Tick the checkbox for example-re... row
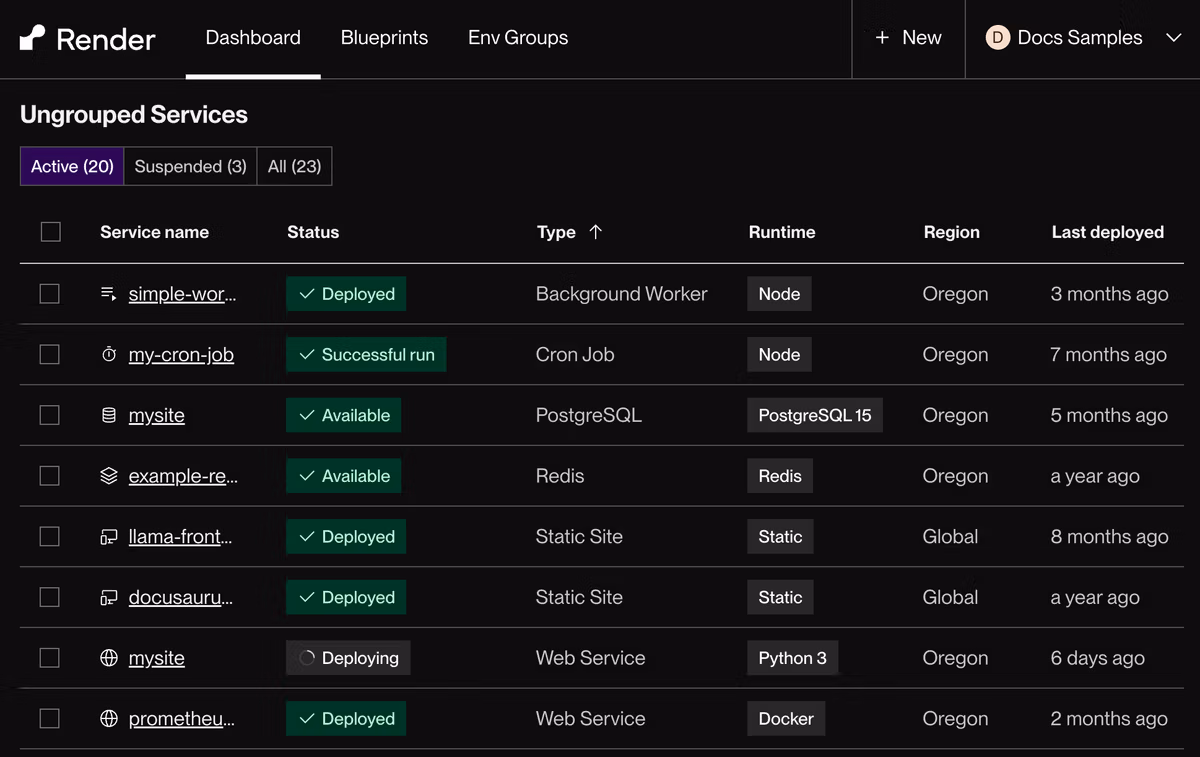Viewport: 1200px width, 757px height. pos(50,476)
